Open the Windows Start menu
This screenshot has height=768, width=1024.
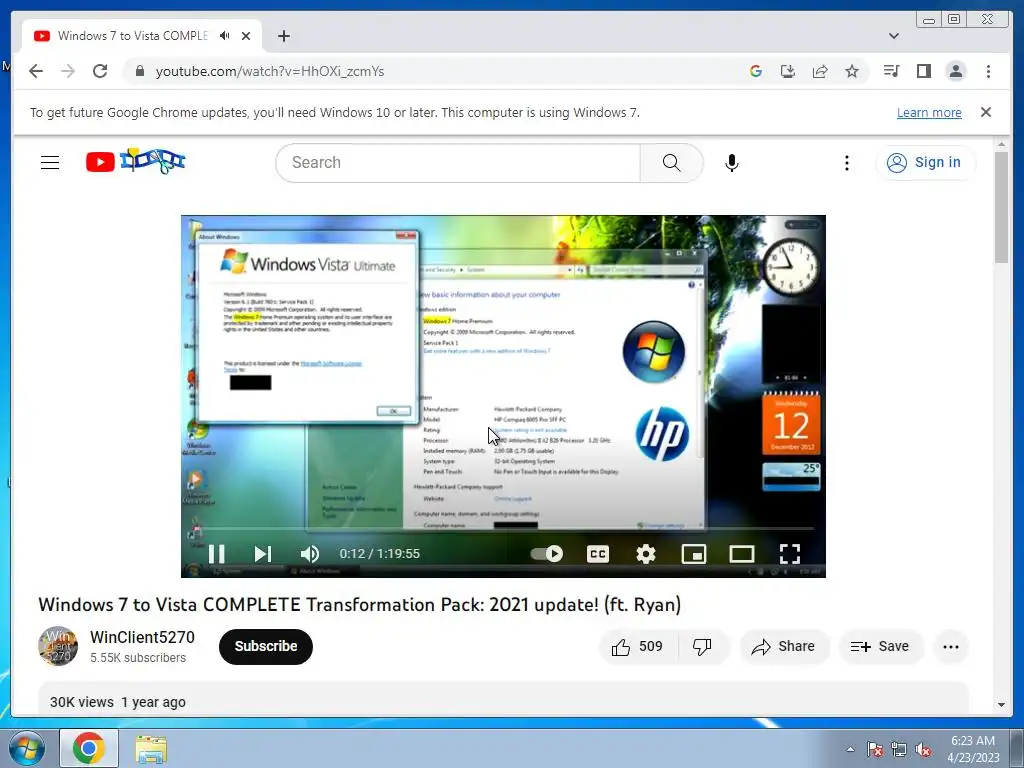tap(27, 748)
